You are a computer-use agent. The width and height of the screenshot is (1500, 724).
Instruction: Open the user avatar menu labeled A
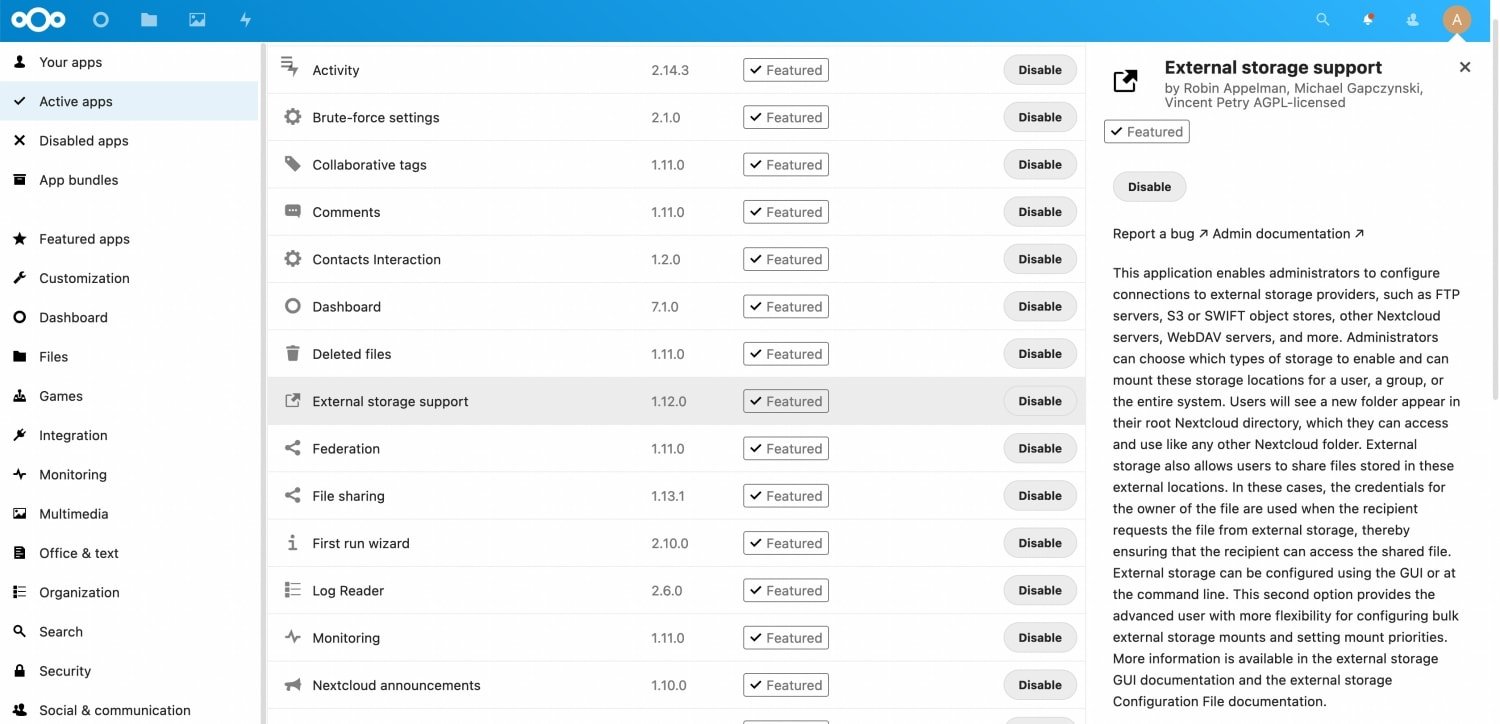[x=1457, y=19]
